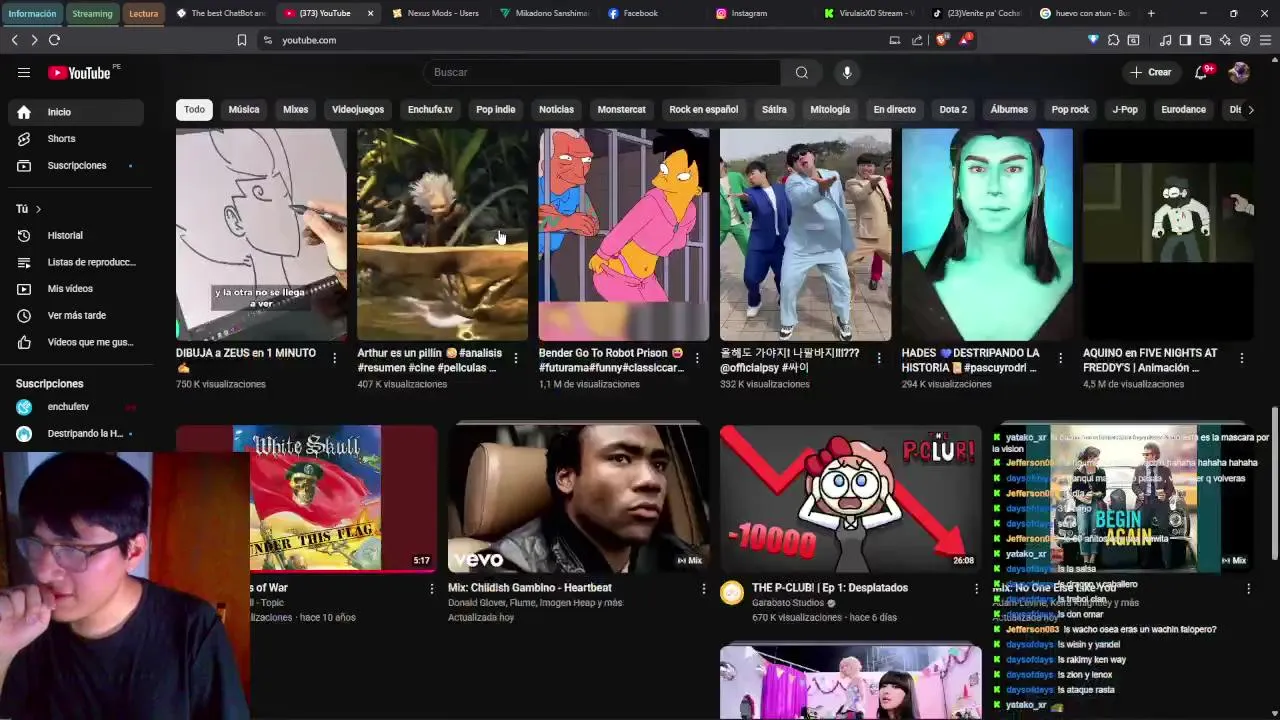Open options for THE P-CLUB video
Image resolution: width=1280 pixels, height=720 pixels.
coord(976,589)
